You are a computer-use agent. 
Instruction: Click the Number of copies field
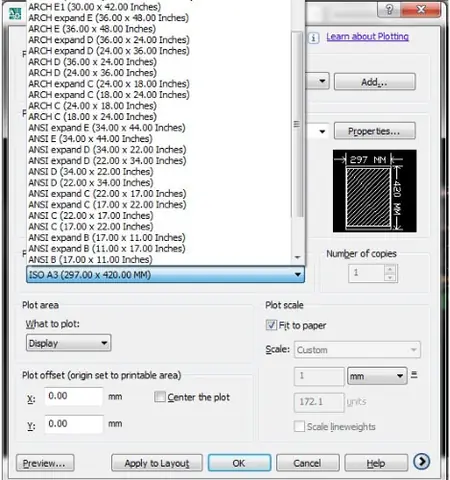pos(367,273)
